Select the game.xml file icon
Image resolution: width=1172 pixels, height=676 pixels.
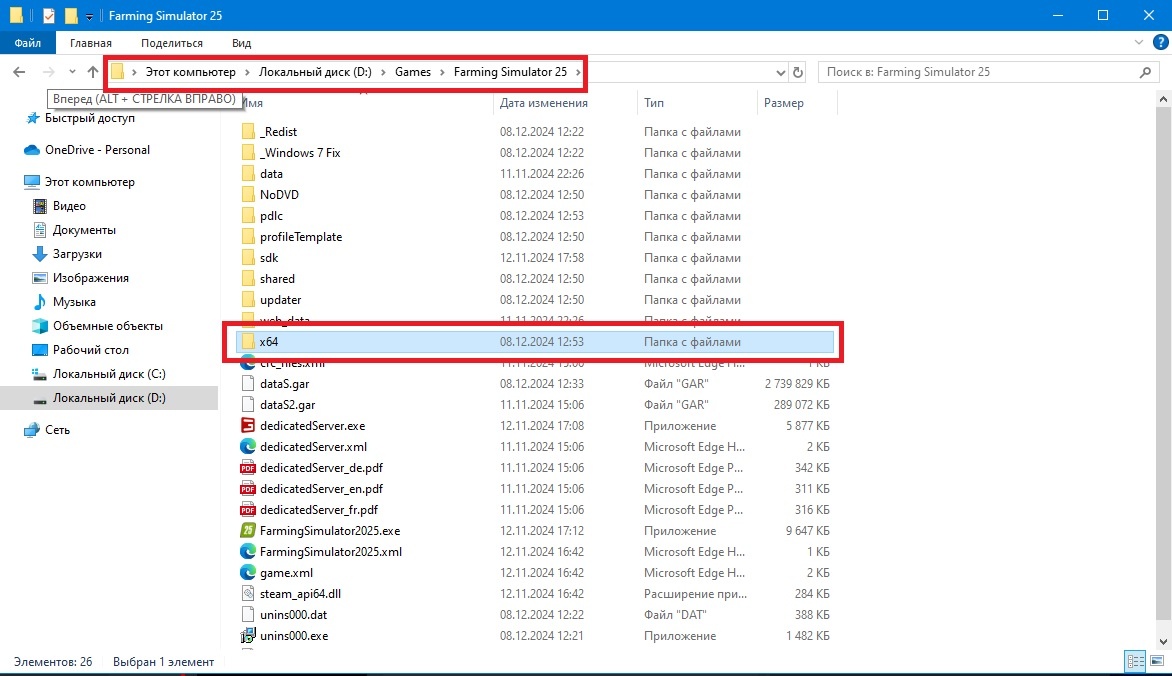(x=248, y=572)
